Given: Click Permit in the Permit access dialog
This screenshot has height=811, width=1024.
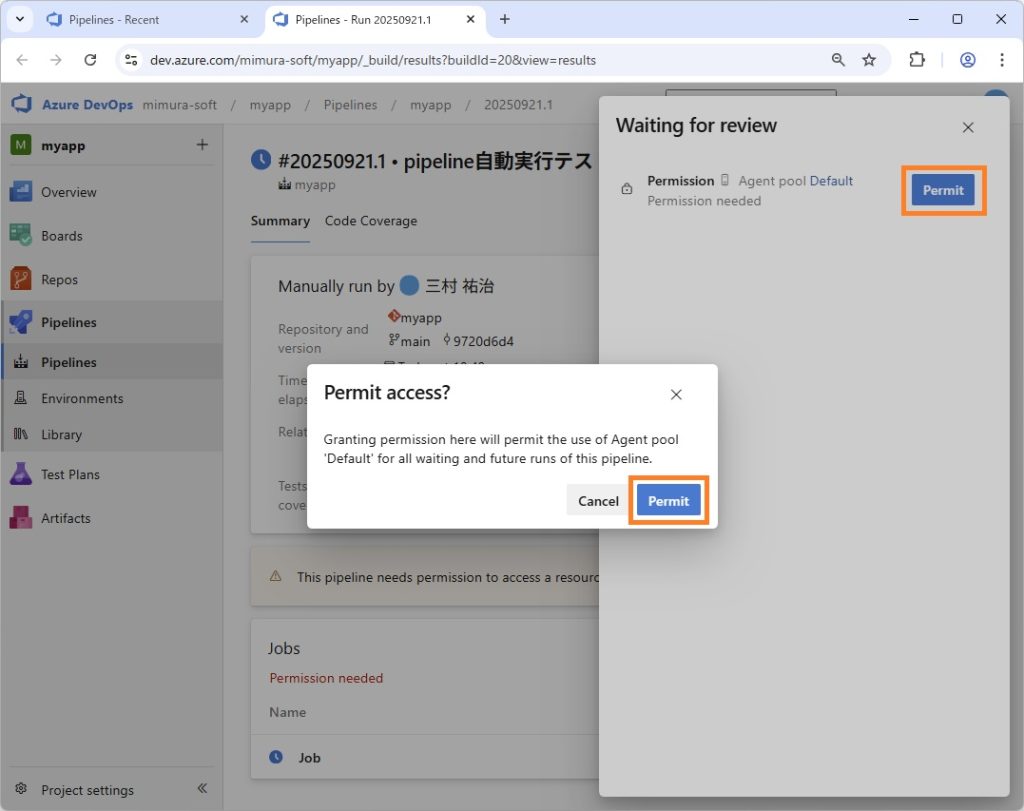Looking at the screenshot, I should (x=668, y=501).
